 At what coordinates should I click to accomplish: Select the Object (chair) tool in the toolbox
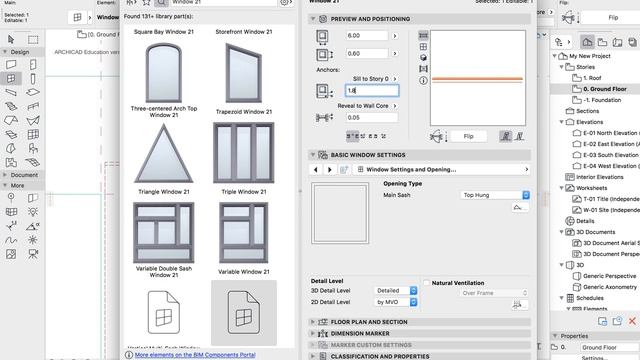click(x=33, y=148)
